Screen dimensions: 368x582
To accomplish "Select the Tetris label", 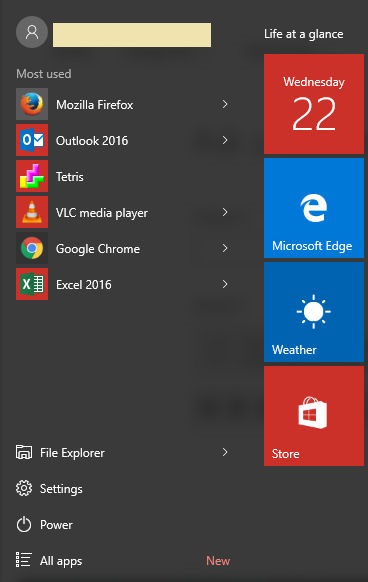I will (x=69, y=177).
